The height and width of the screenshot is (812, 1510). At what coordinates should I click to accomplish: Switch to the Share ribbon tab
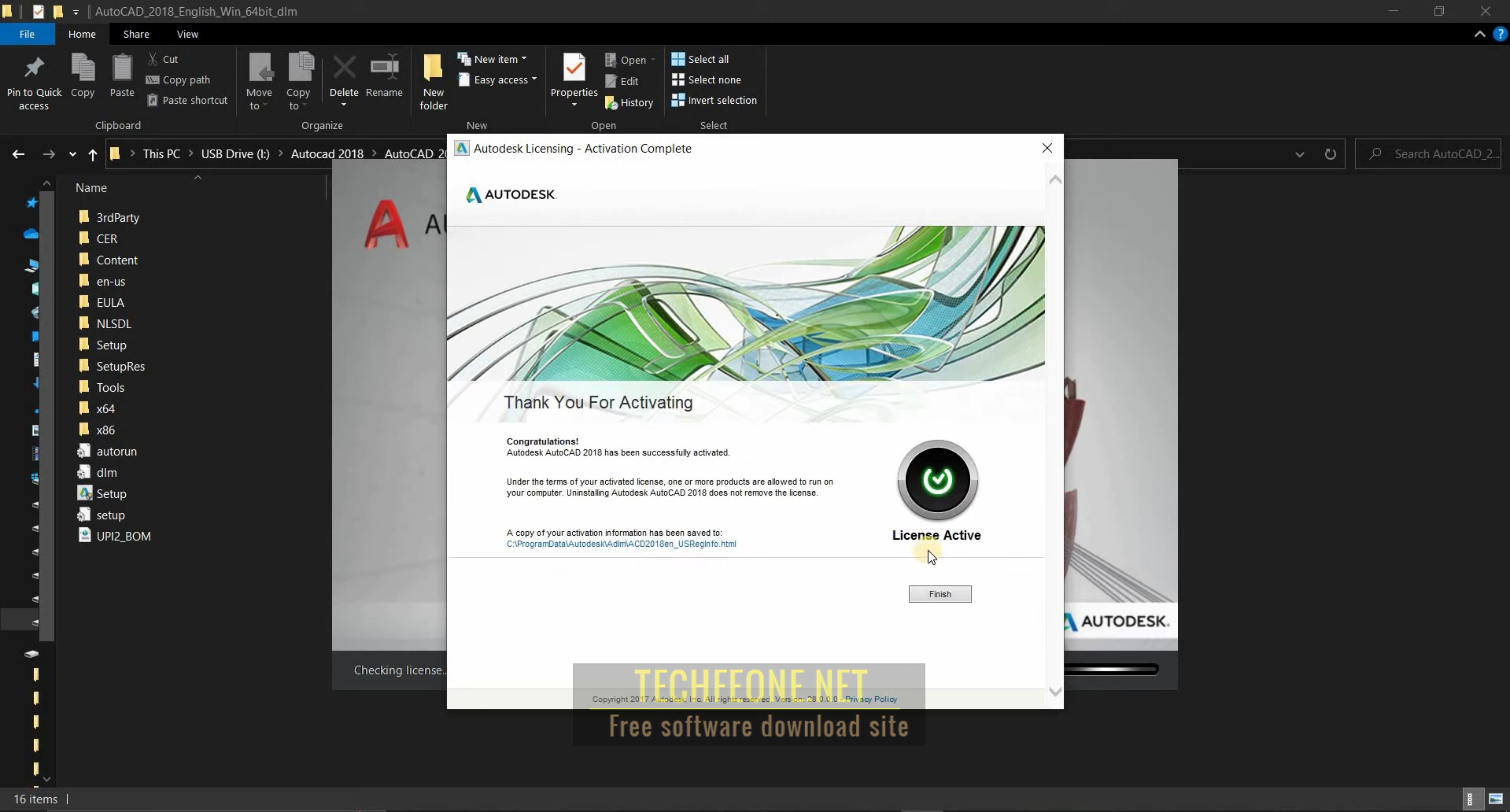136,34
